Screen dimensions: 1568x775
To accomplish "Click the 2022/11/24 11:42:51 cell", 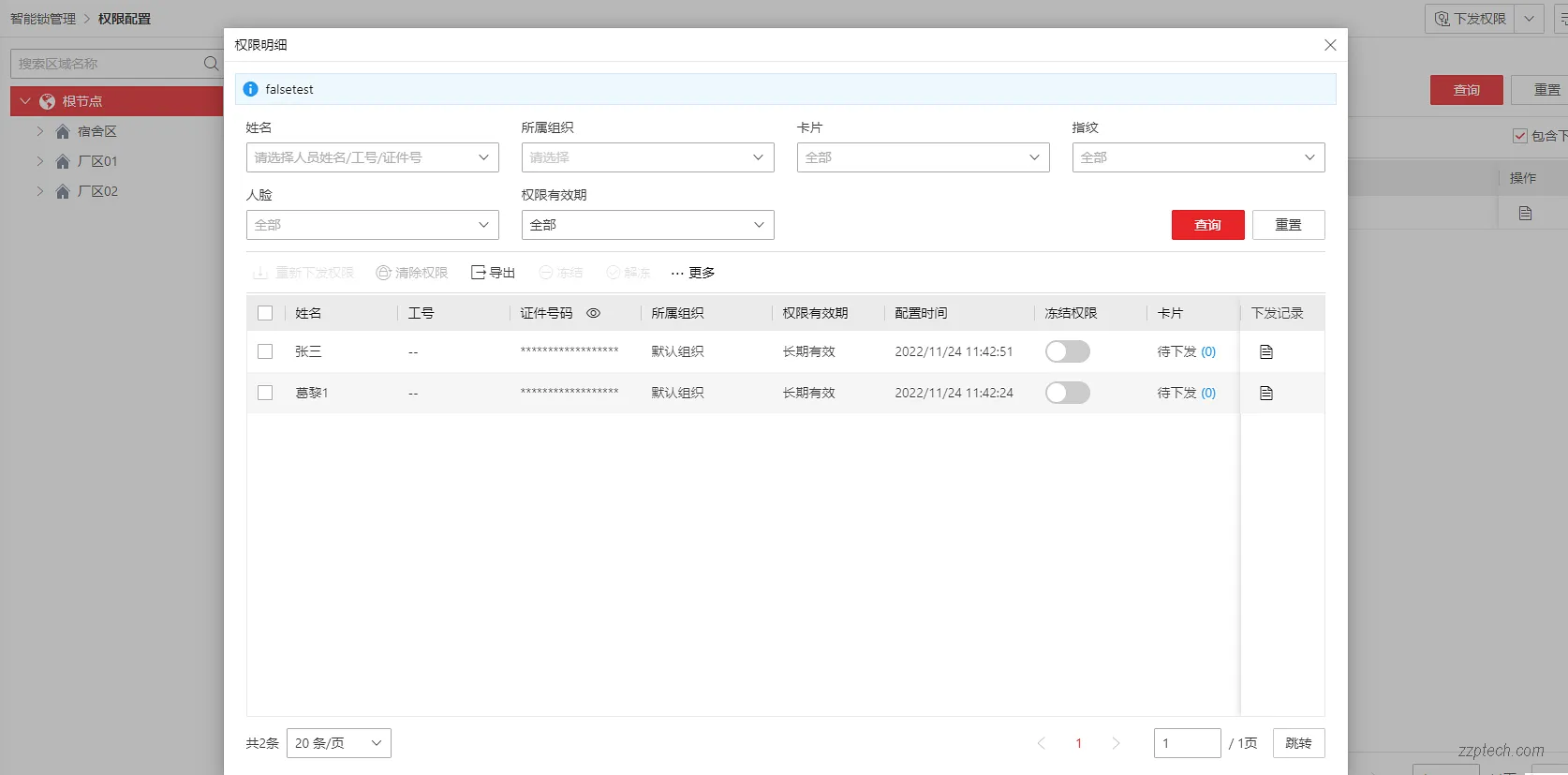I will tap(954, 351).
